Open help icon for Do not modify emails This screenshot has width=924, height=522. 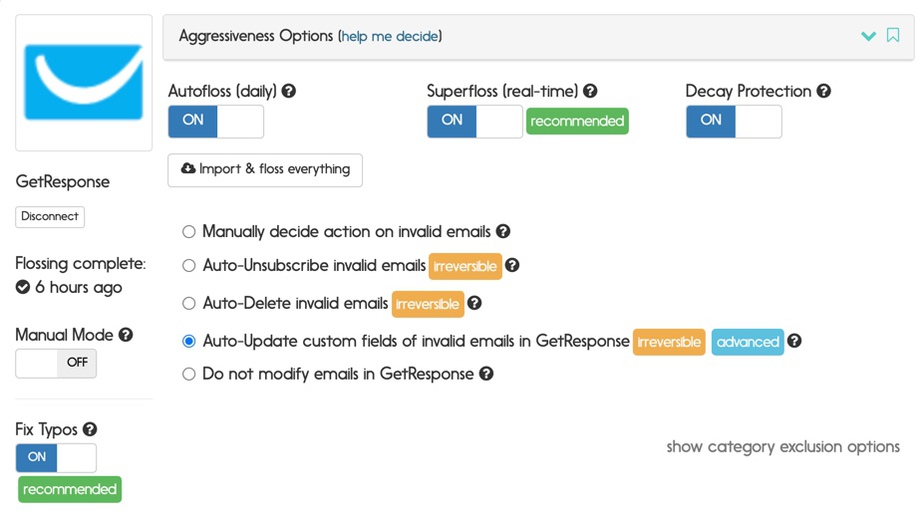click(486, 374)
